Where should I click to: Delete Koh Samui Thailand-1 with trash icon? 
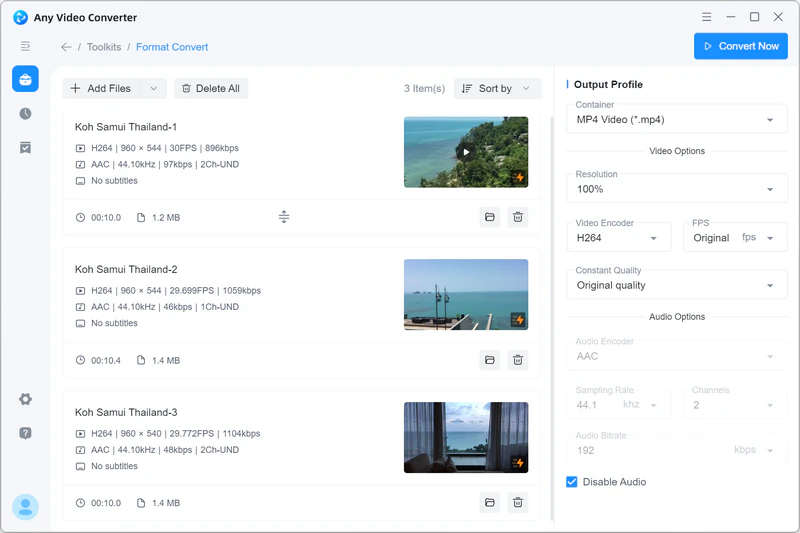tap(517, 217)
